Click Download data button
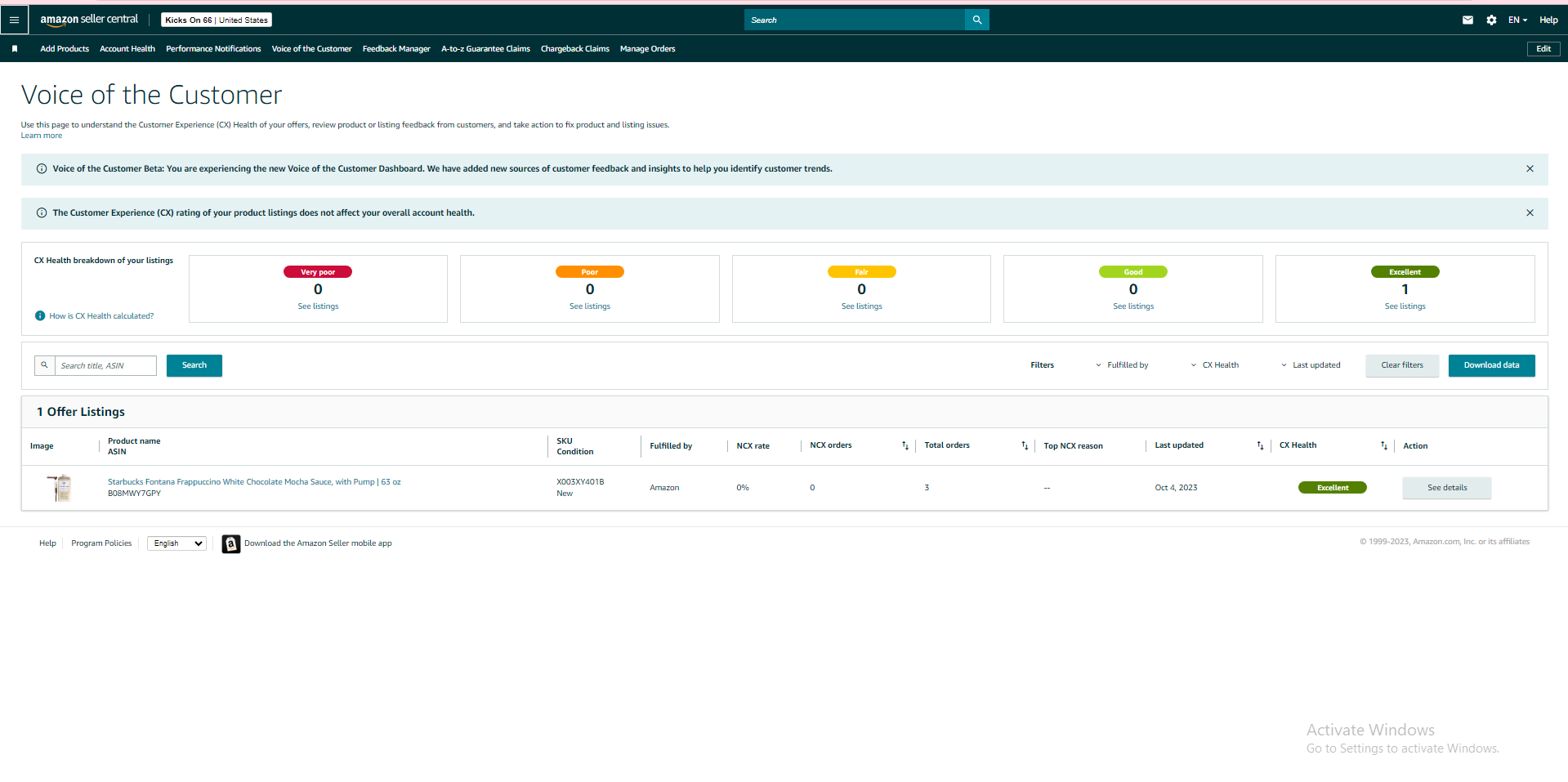 coord(1492,365)
